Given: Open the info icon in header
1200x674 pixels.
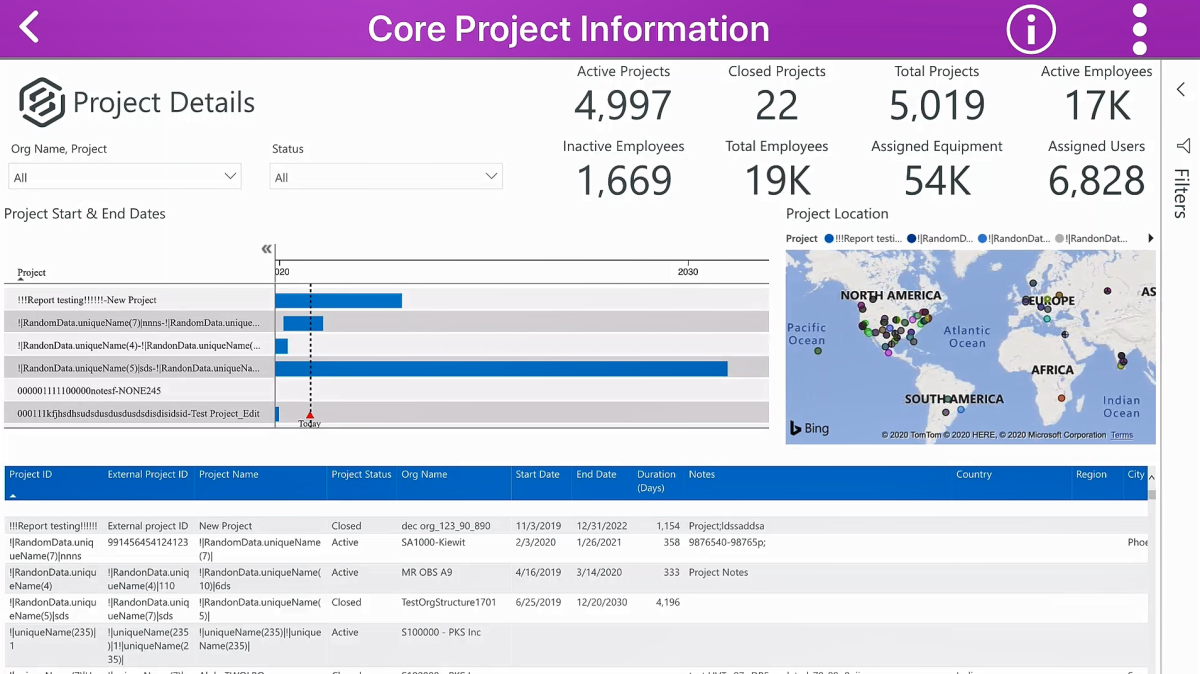Looking at the screenshot, I should point(1030,28).
